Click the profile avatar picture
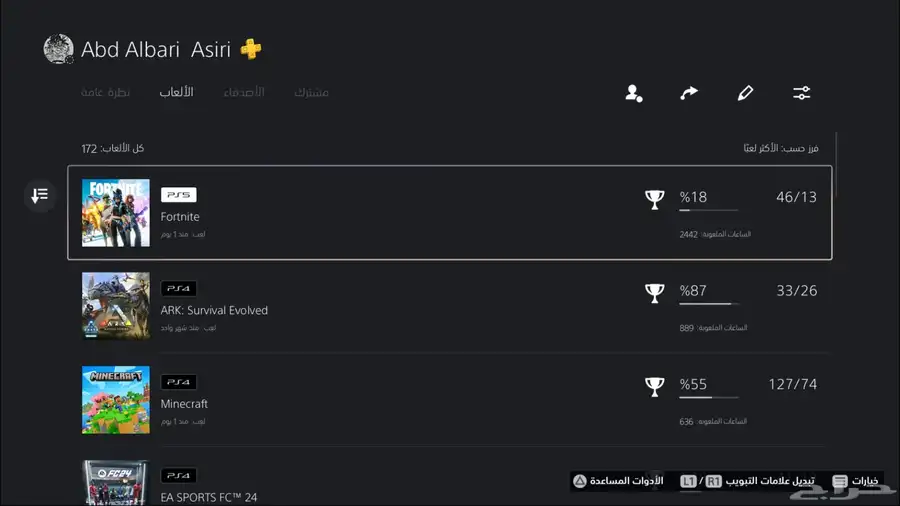This screenshot has width=900, height=506. pos(59,49)
